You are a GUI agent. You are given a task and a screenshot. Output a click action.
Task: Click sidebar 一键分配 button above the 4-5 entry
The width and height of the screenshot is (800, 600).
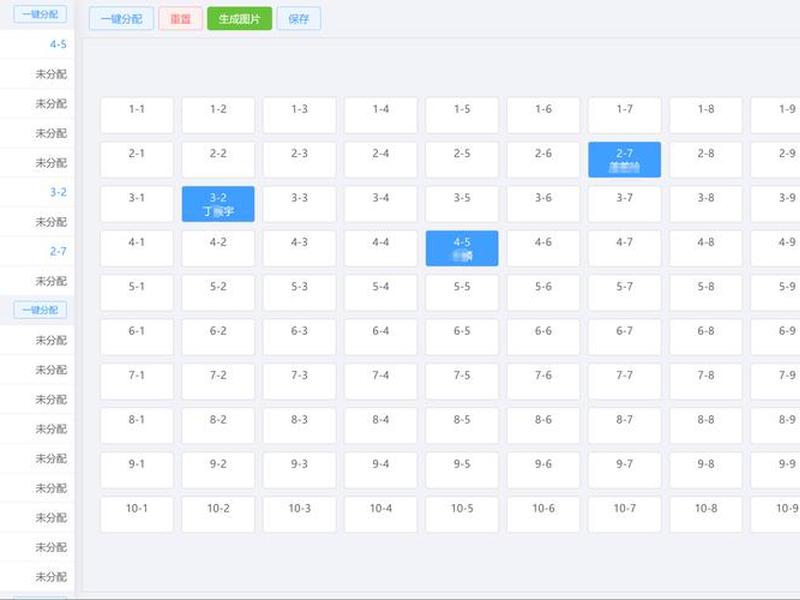(40, 14)
